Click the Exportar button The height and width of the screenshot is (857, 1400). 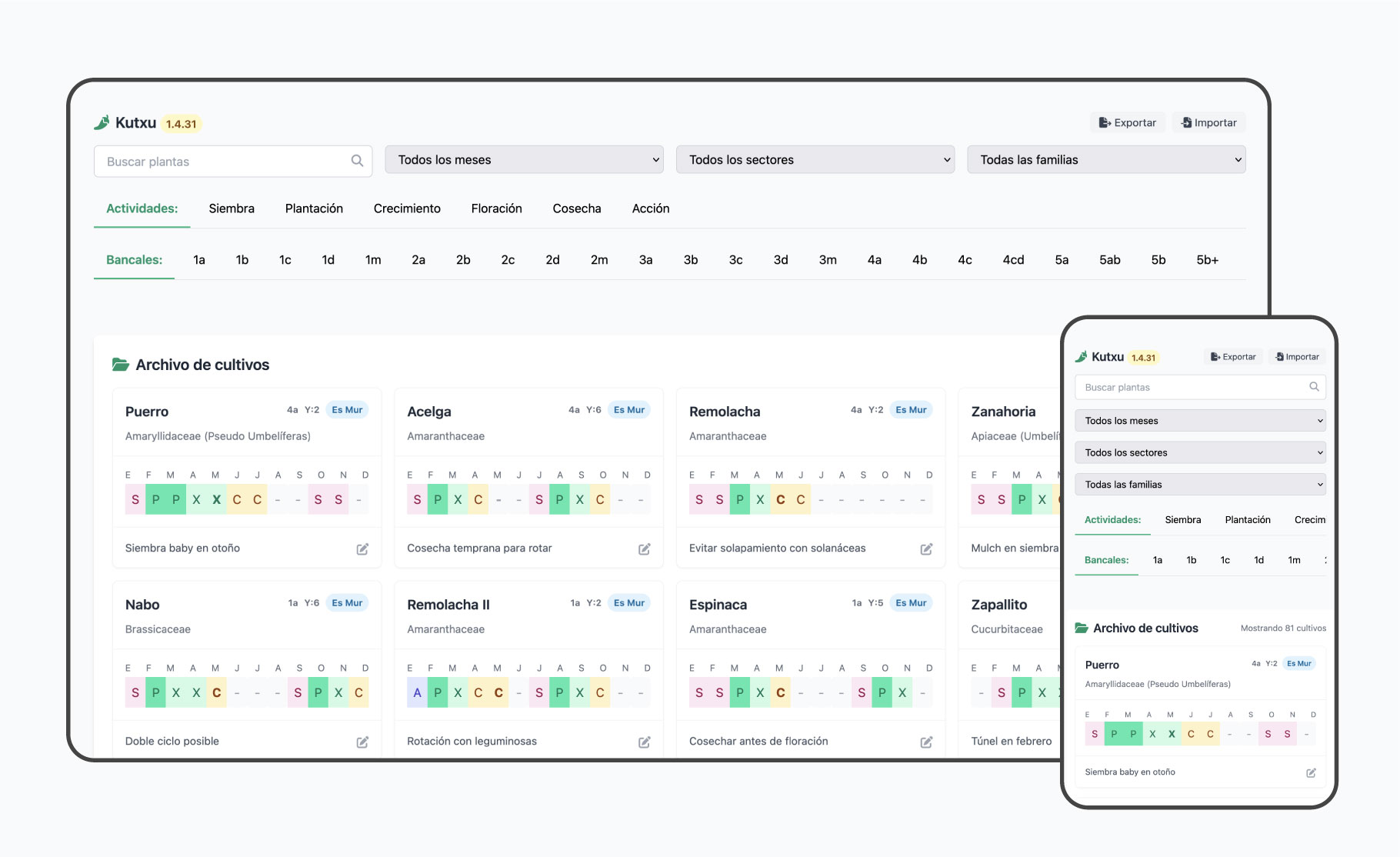point(1128,122)
